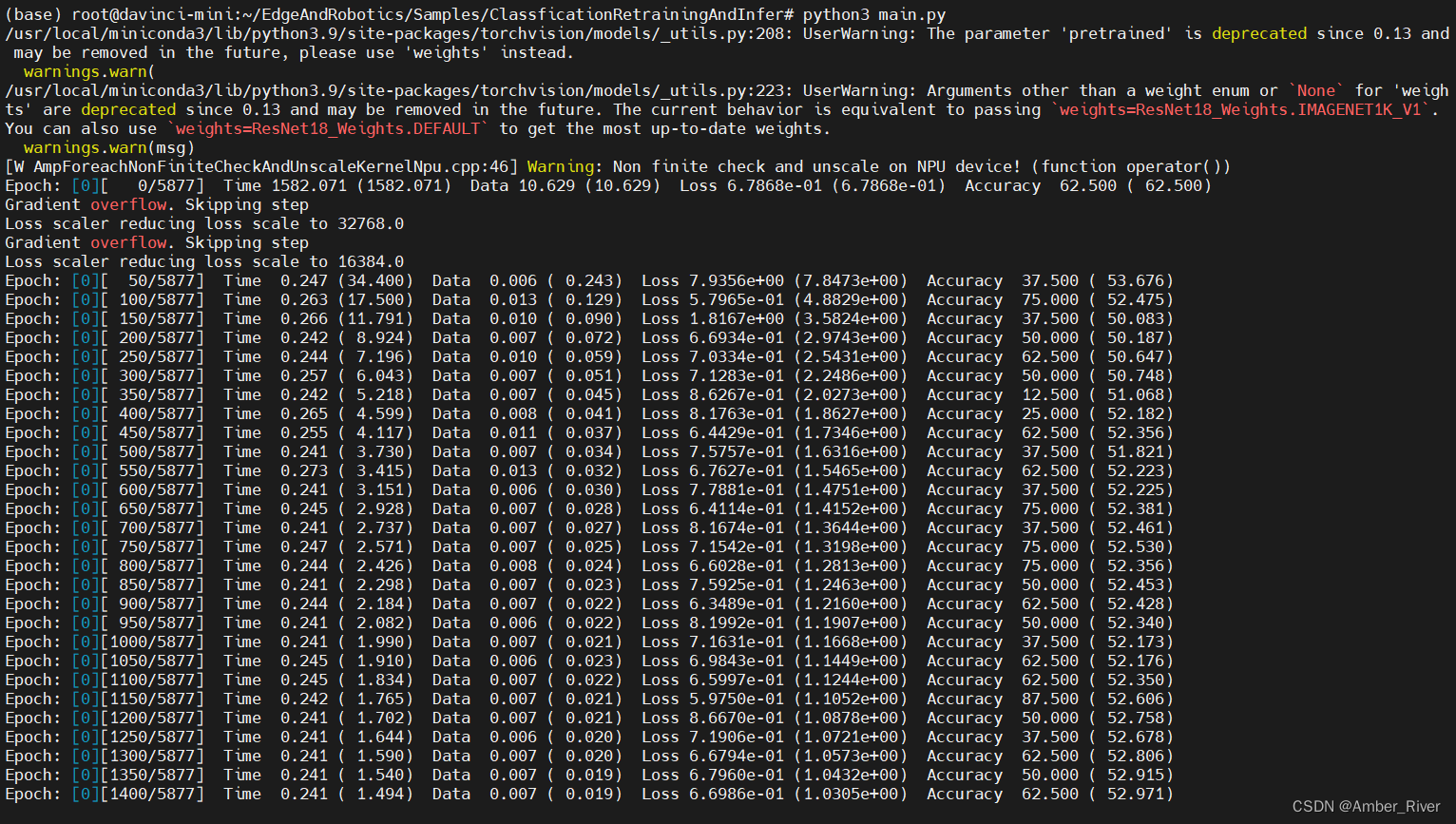This screenshot has height=824, width=1456.
Task: Click the '200/5877' step counter
Action: [157, 337]
